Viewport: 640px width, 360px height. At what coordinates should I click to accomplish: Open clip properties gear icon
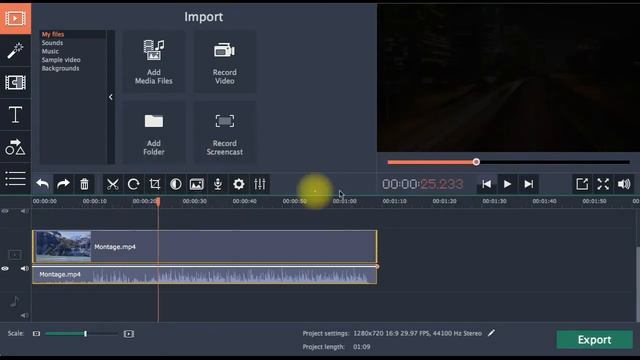pos(239,184)
